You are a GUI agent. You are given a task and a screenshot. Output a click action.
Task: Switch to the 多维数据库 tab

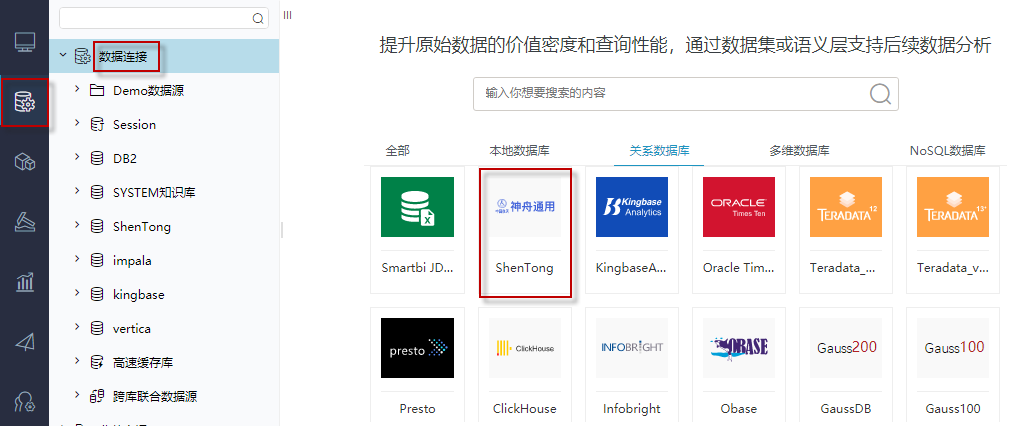pyautogui.click(x=799, y=151)
